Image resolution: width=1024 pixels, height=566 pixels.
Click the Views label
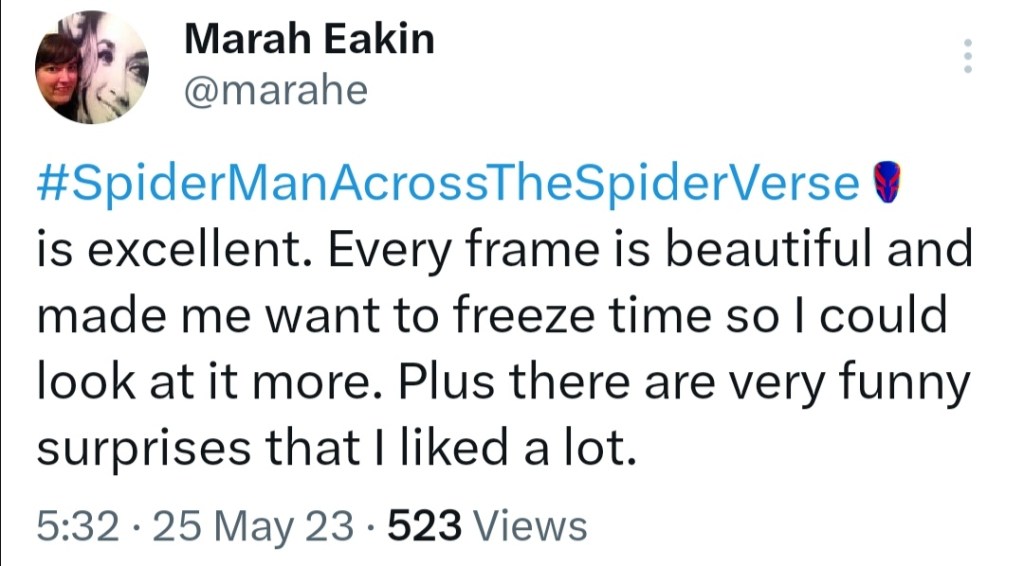click(x=526, y=525)
